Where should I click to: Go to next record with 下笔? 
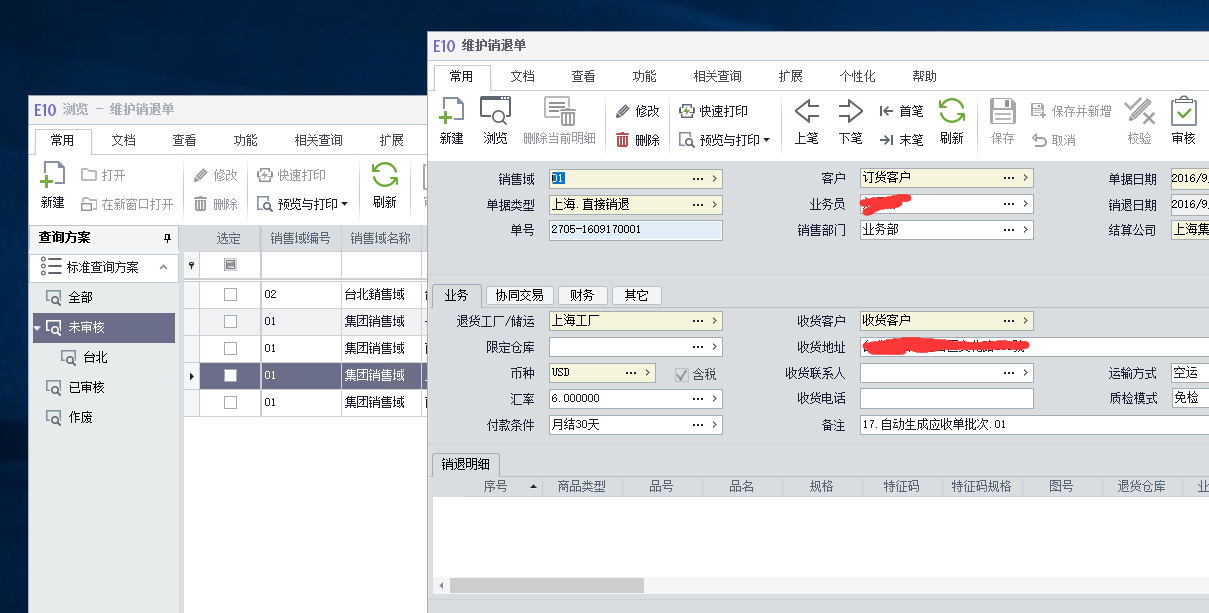[850, 120]
